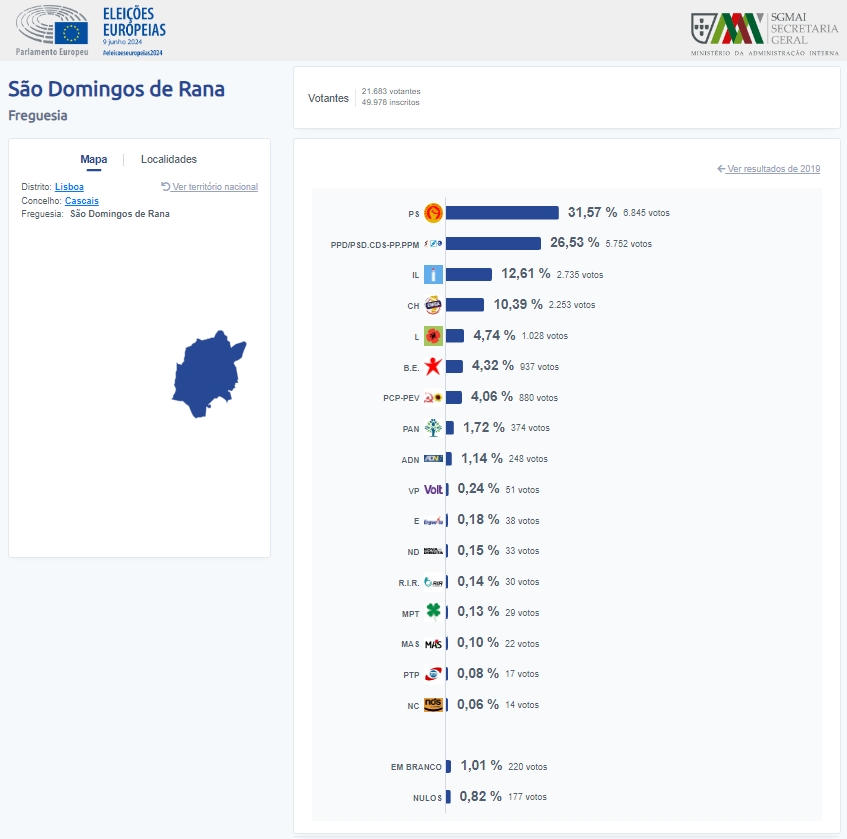847x839 pixels.
Task: Click the 1,01 % blank votes percentage
Action: (x=481, y=766)
